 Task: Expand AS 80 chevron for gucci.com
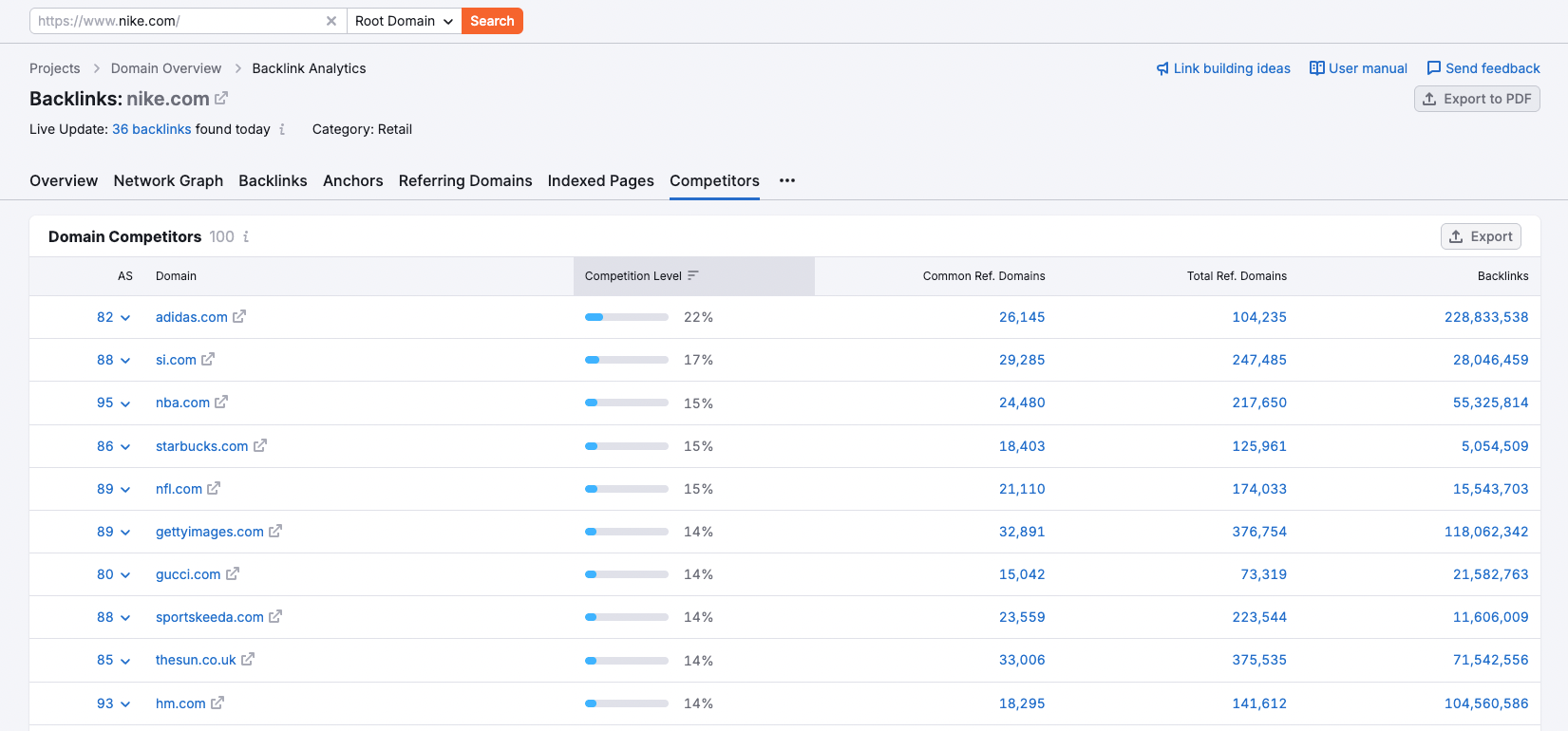125,575
